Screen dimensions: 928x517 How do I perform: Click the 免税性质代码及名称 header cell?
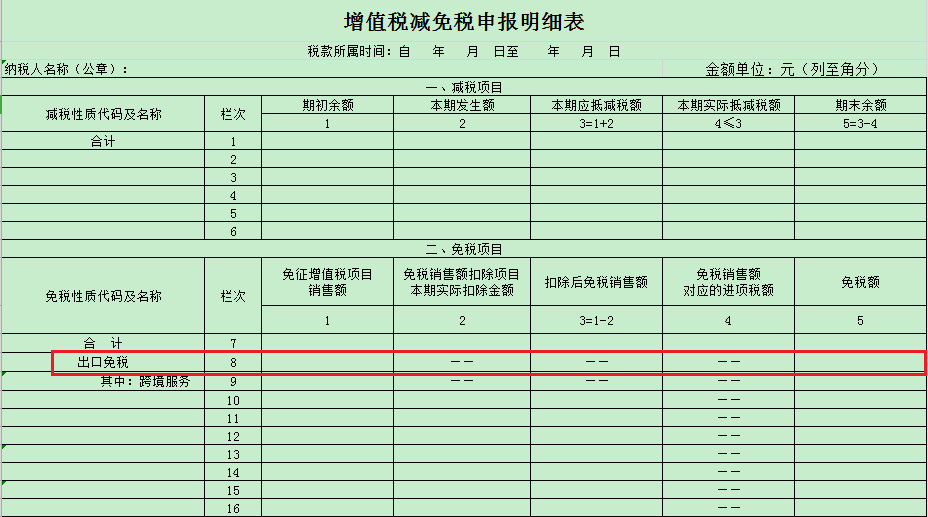pos(103,296)
